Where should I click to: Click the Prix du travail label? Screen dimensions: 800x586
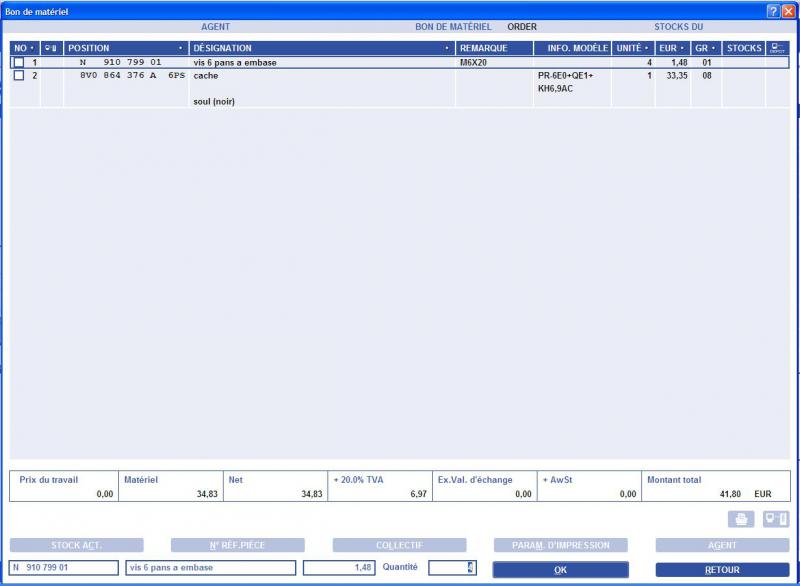(48, 480)
